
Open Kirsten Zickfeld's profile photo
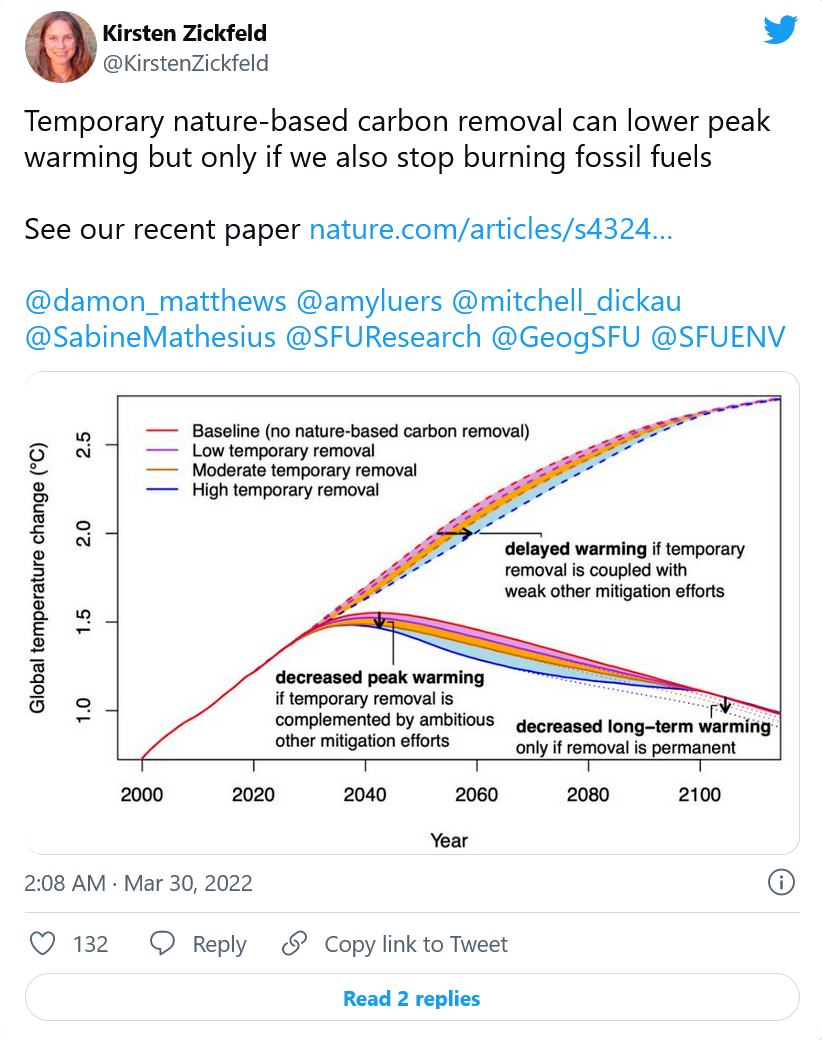click(60, 47)
